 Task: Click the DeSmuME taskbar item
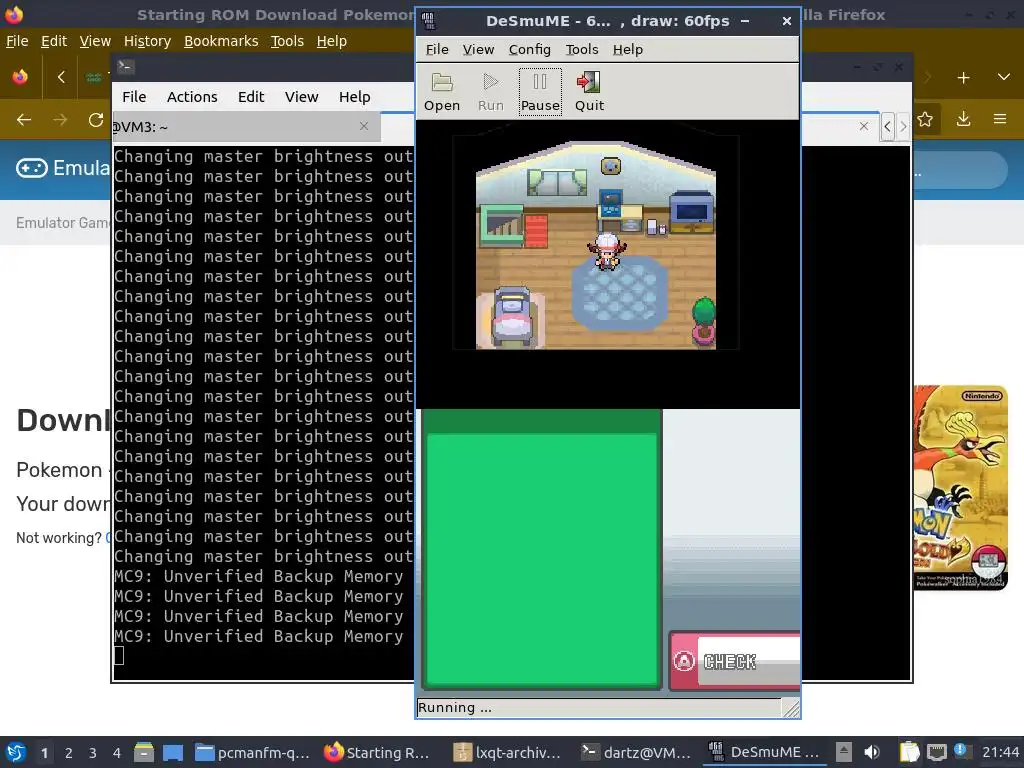[764, 752]
